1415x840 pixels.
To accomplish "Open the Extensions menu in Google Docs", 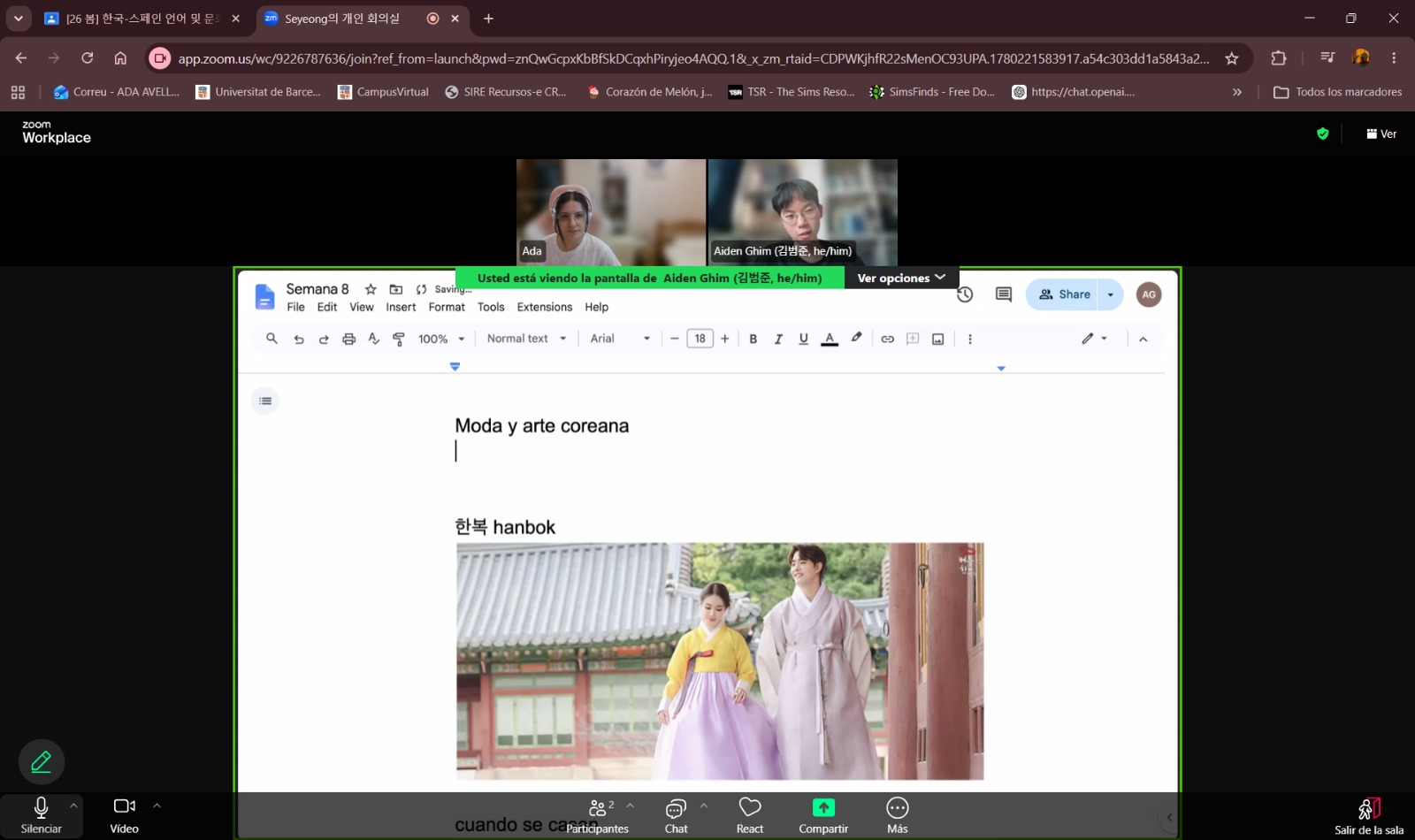I will click(x=545, y=307).
